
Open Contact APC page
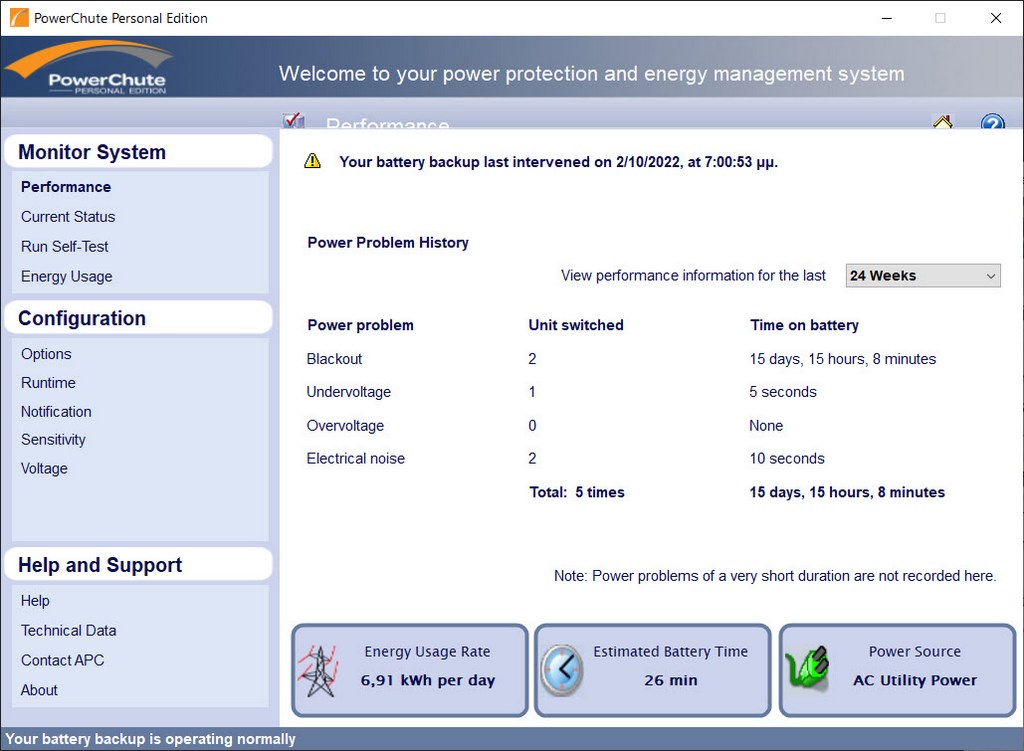(x=63, y=660)
